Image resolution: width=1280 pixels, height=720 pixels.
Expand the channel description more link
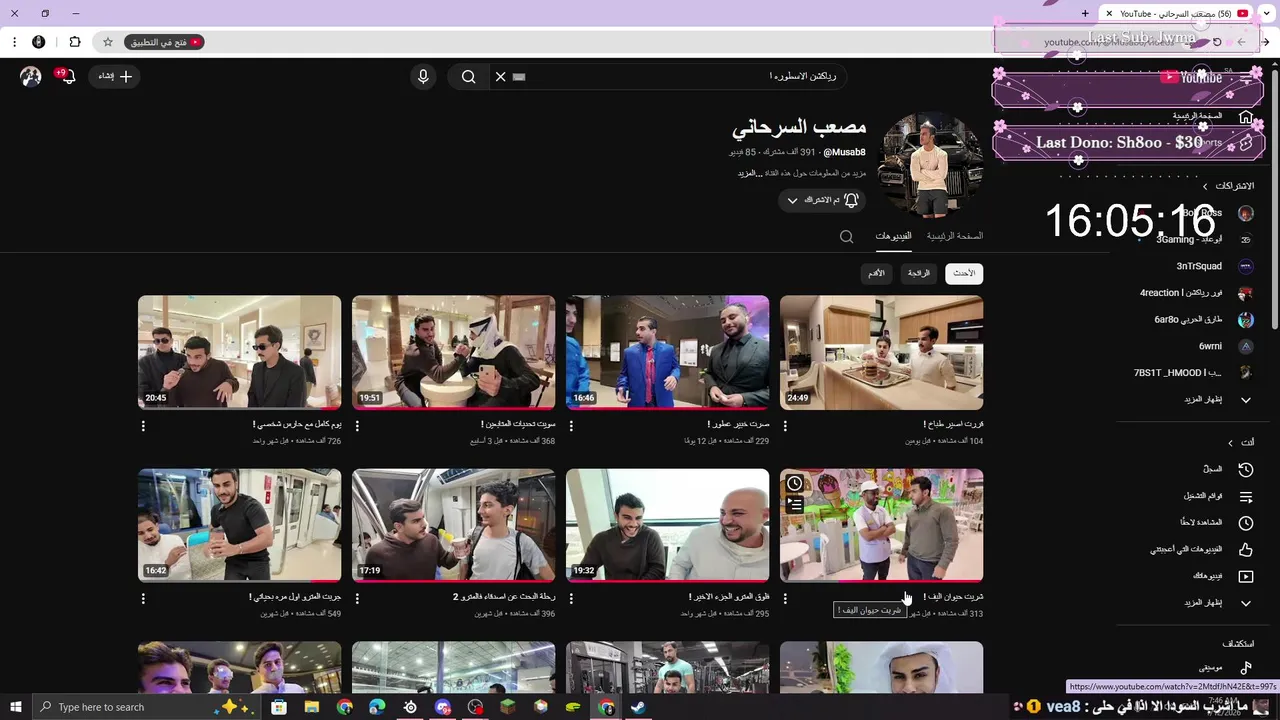tap(750, 174)
